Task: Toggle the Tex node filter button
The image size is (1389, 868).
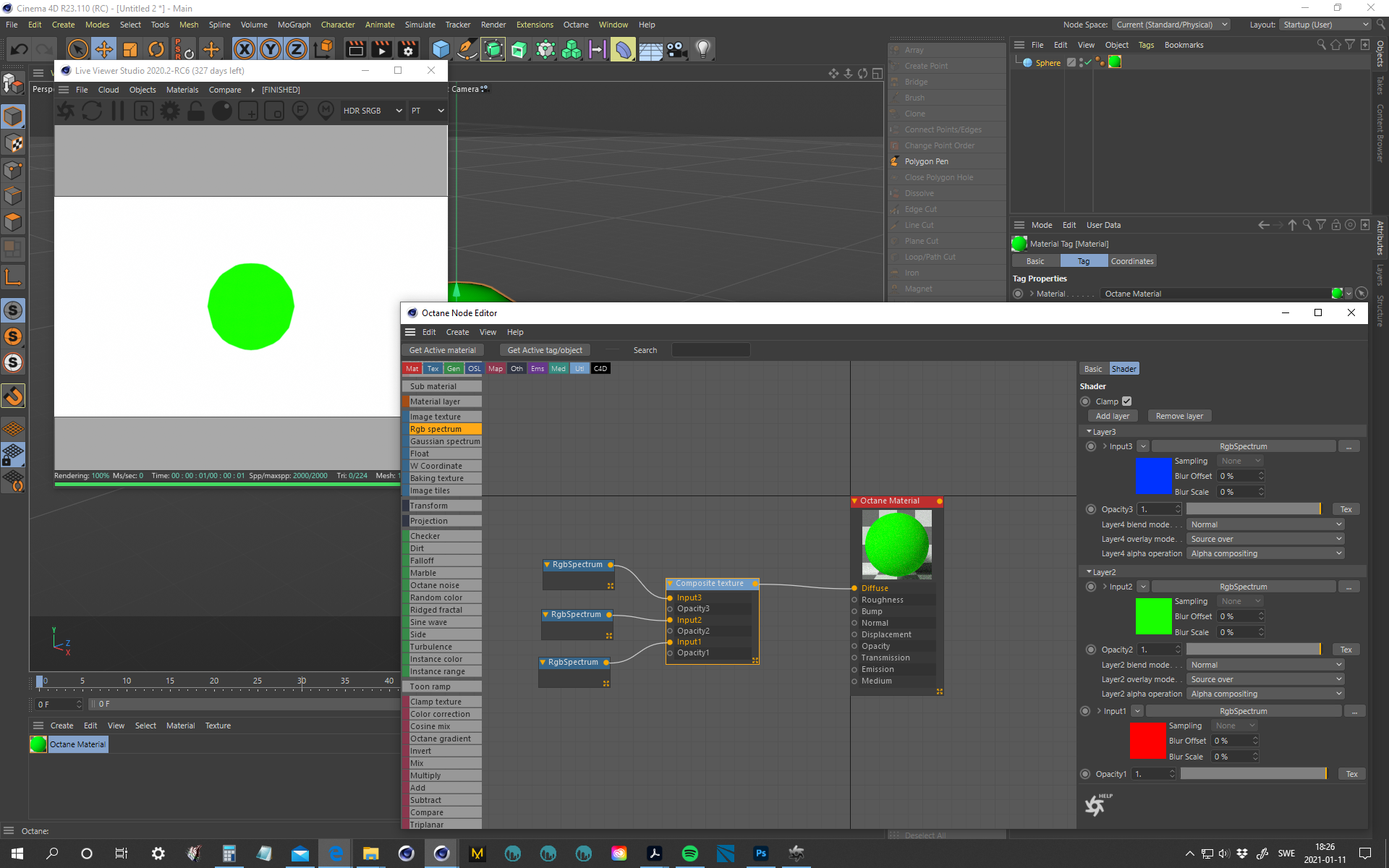Action: 433,368
